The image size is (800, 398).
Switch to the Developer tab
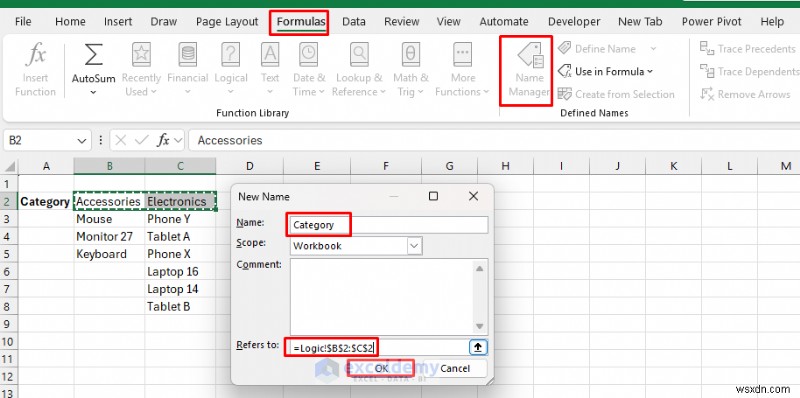574,22
